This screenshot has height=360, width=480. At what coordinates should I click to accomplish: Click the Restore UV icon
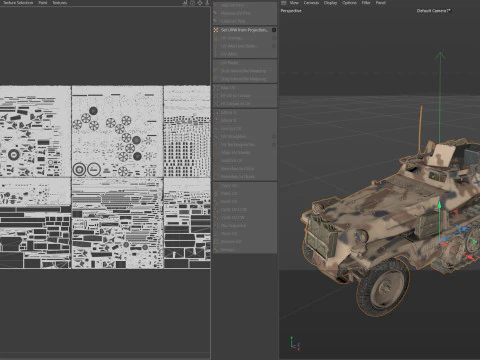pos(216,242)
